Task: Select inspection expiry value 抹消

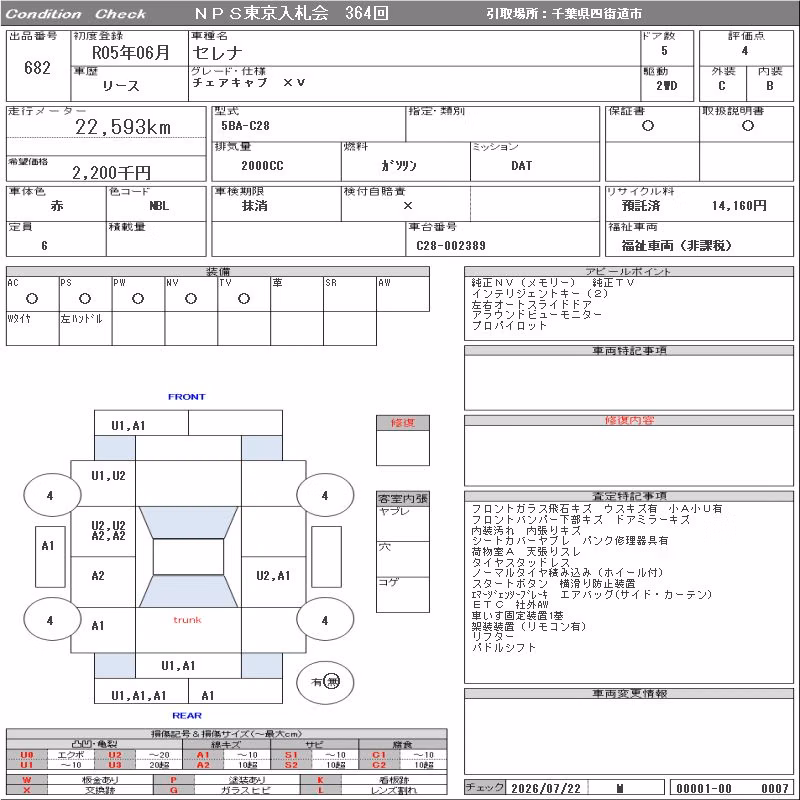Action: point(254,206)
